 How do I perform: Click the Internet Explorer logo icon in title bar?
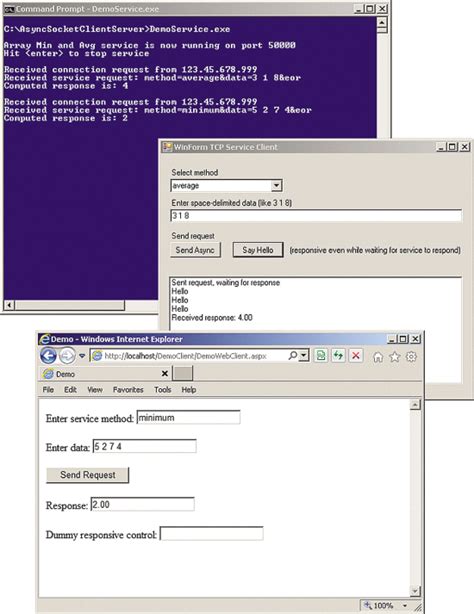point(45,339)
